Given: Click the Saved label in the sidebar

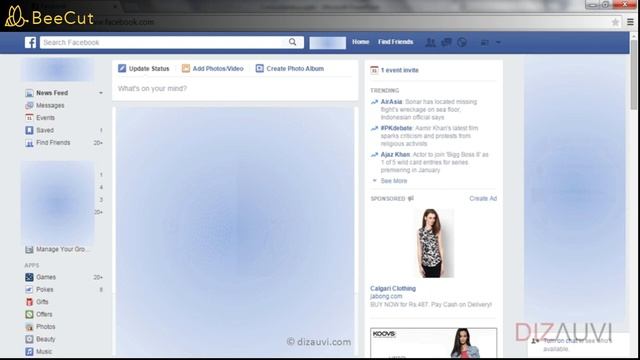Looking at the screenshot, I should click(45, 130).
